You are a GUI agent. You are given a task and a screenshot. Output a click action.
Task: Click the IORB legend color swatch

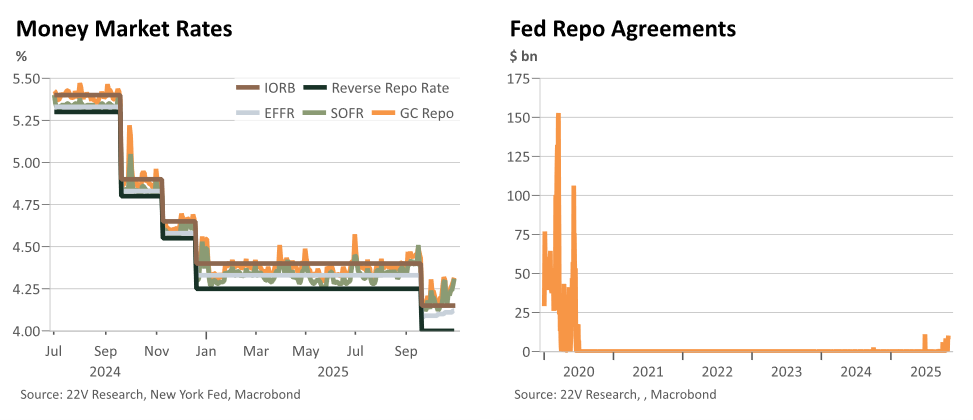[x=249, y=87]
